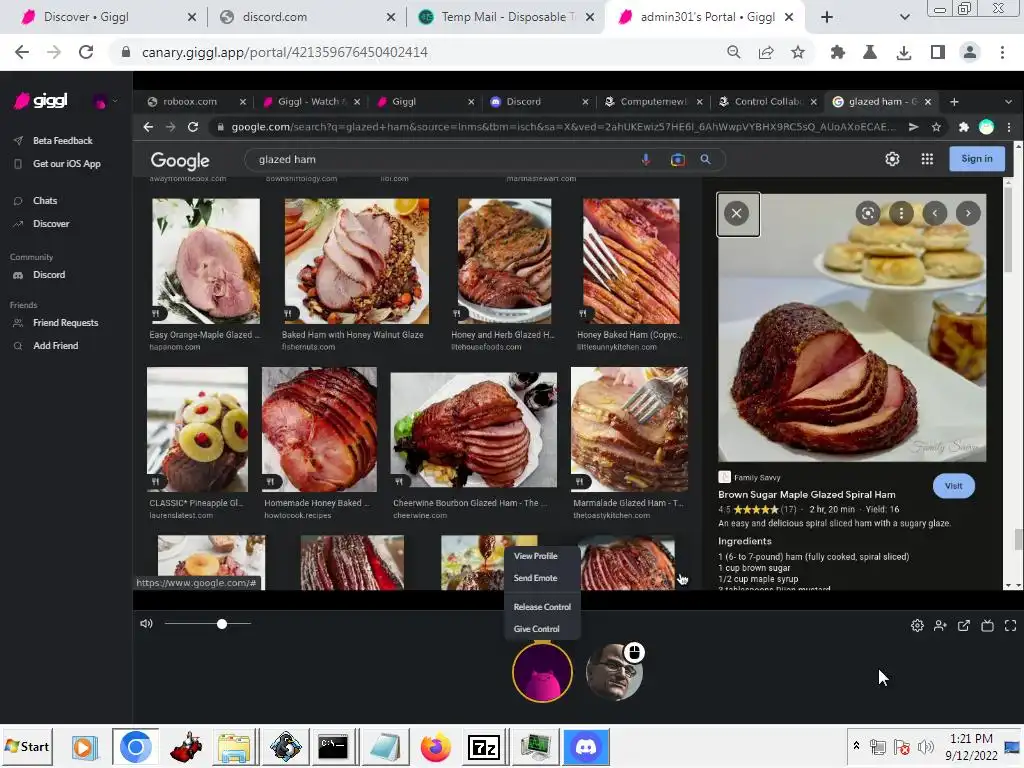Click the TV mode icon in portal
This screenshot has width=1024, height=768.
pos(987,626)
